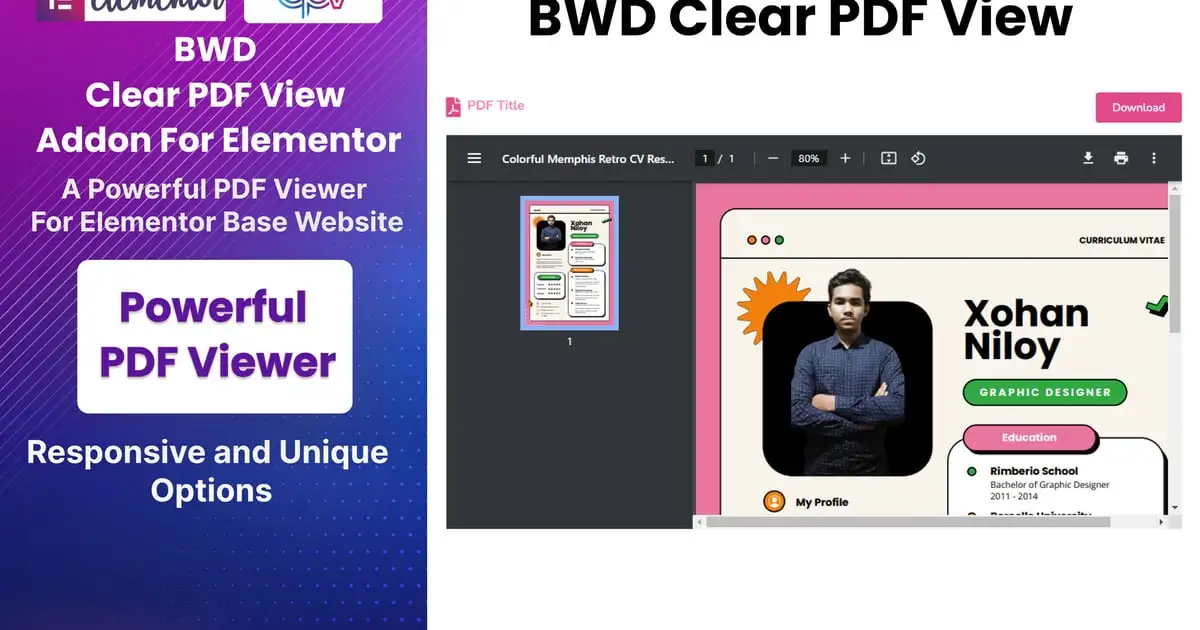The width and height of the screenshot is (1200, 630).
Task: Click the Responsive and Unique Options text
Action: click(208, 471)
